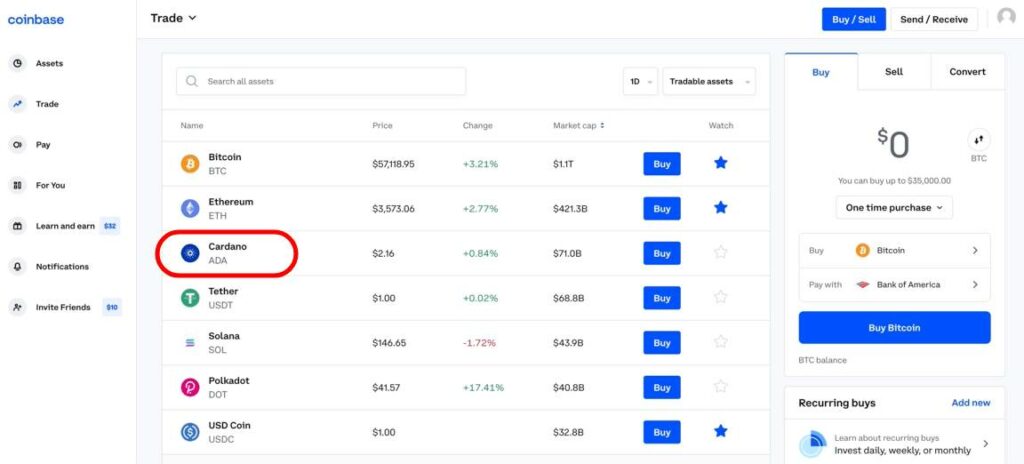Image resolution: width=1024 pixels, height=464 pixels.
Task: Click Solana change -1.72%
Action: pyautogui.click(x=479, y=342)
